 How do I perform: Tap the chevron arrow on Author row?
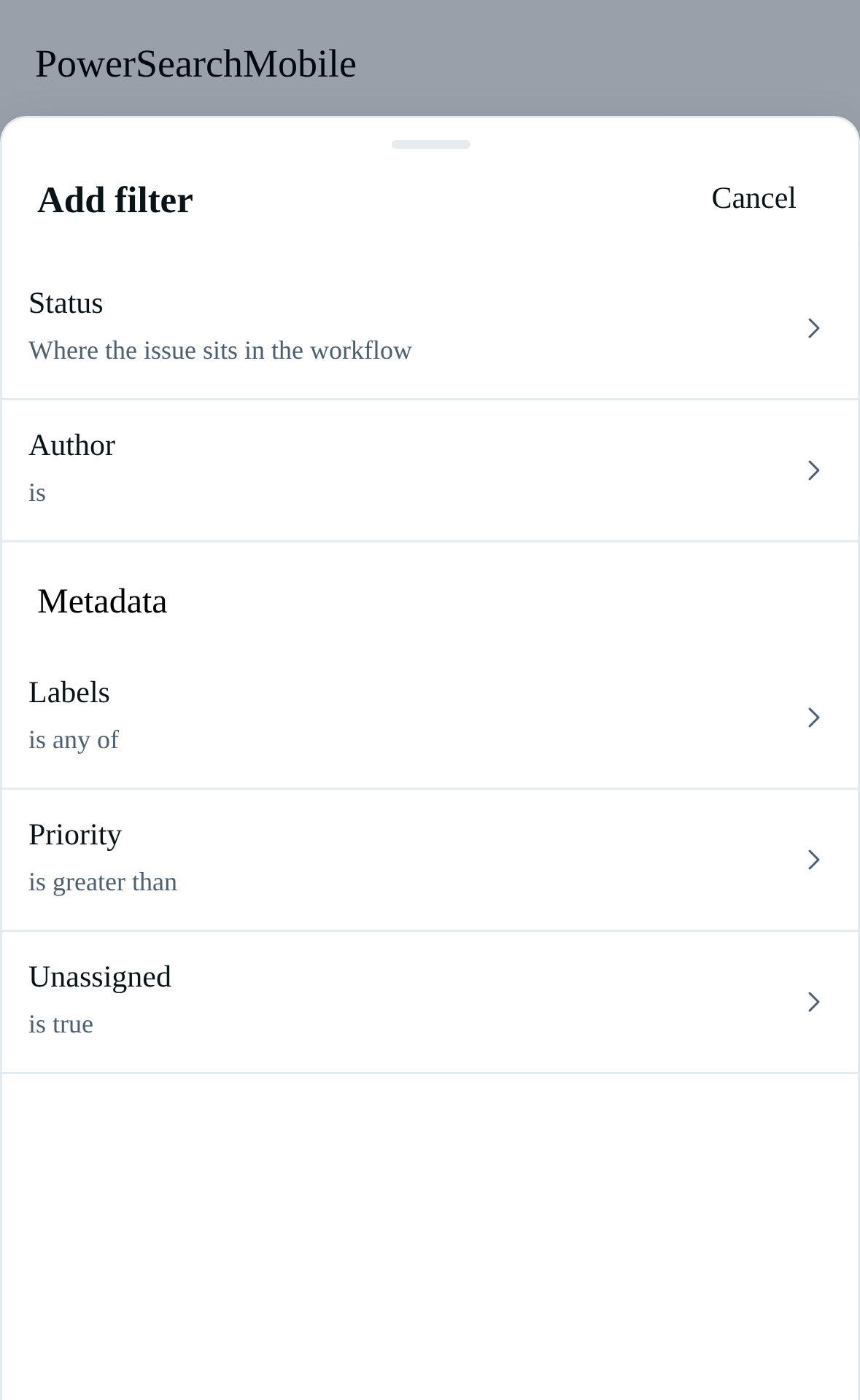coord(814,470)
